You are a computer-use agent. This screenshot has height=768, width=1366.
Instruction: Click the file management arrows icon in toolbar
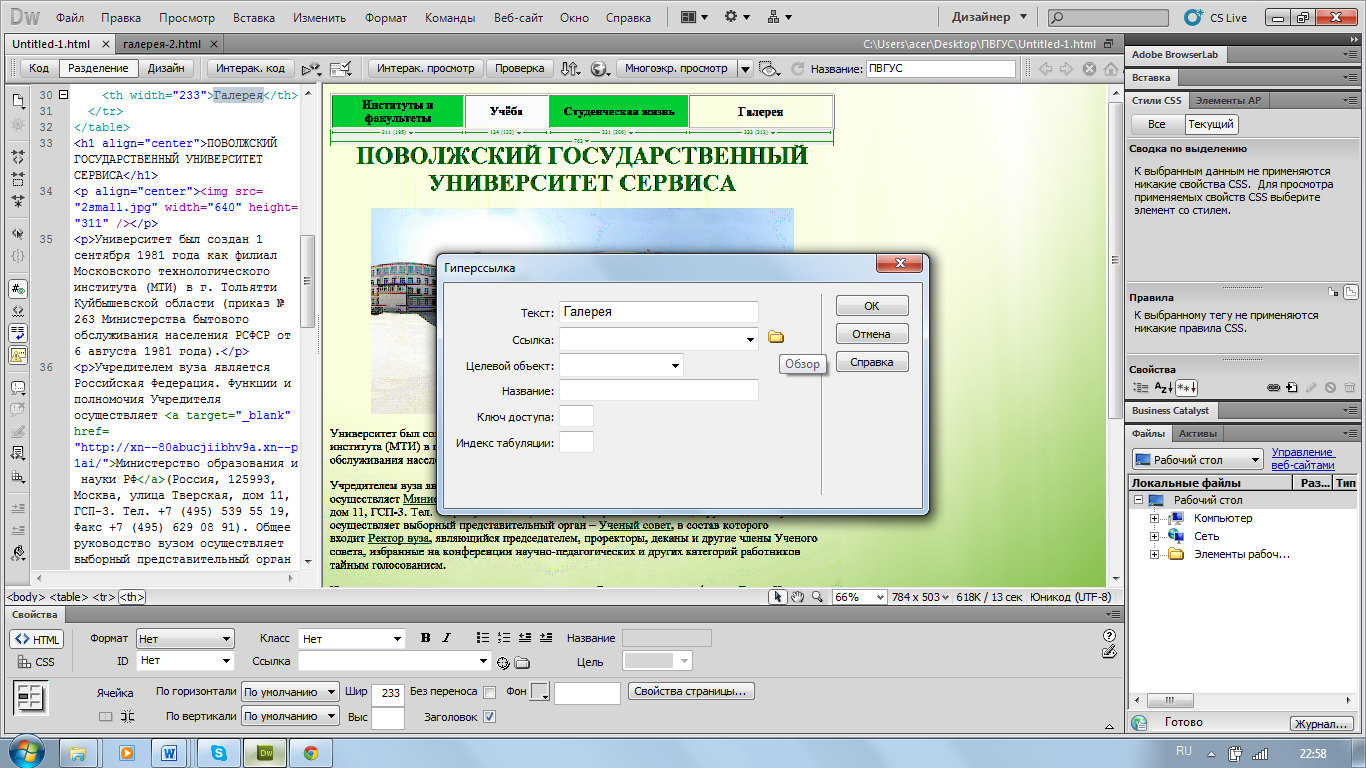coord(570,69)
